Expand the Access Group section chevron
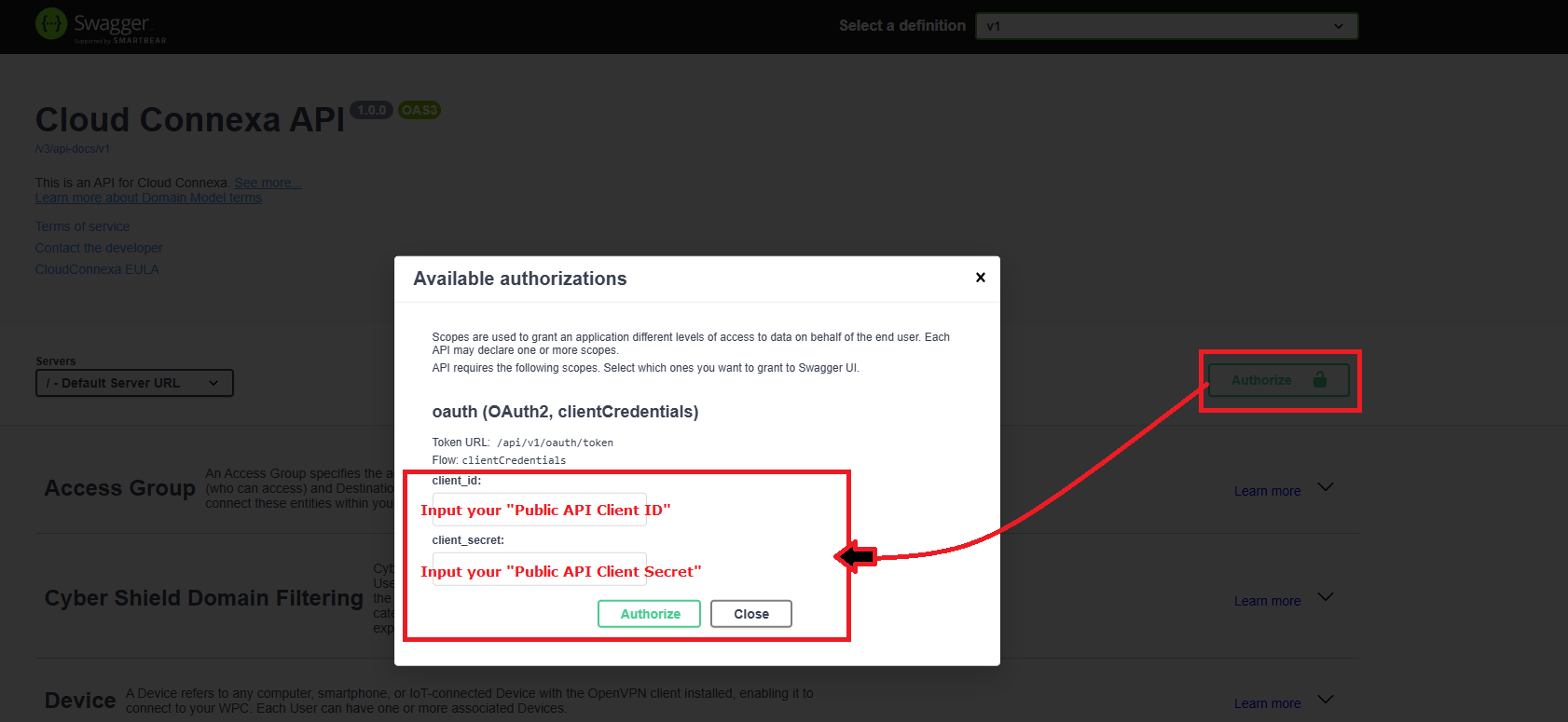Image resolution: width=1568 pixels, height=722 pixels. [1325, 487]
